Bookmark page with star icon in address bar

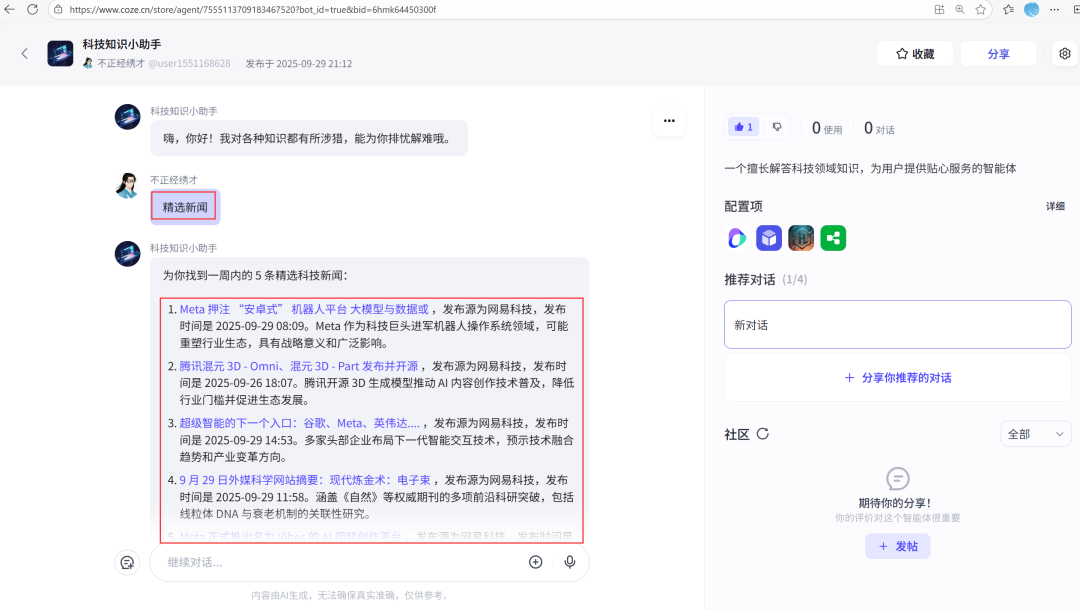pyautogui.click(x=981, y=10)
